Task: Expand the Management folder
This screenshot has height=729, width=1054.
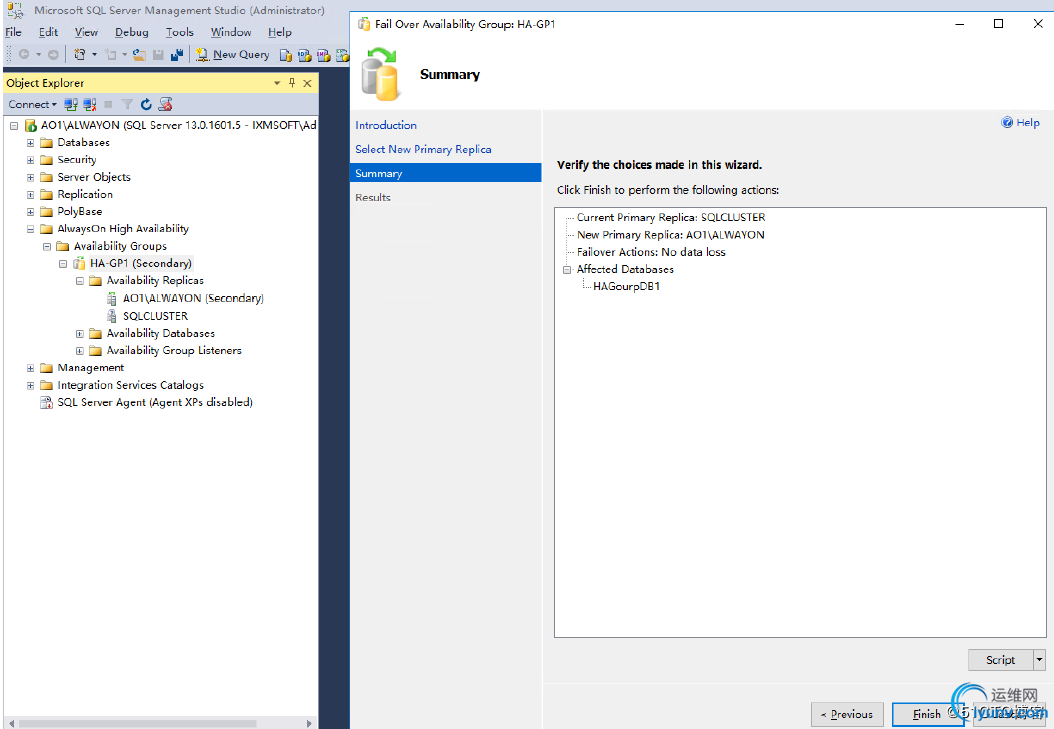Action: [30, 368]
